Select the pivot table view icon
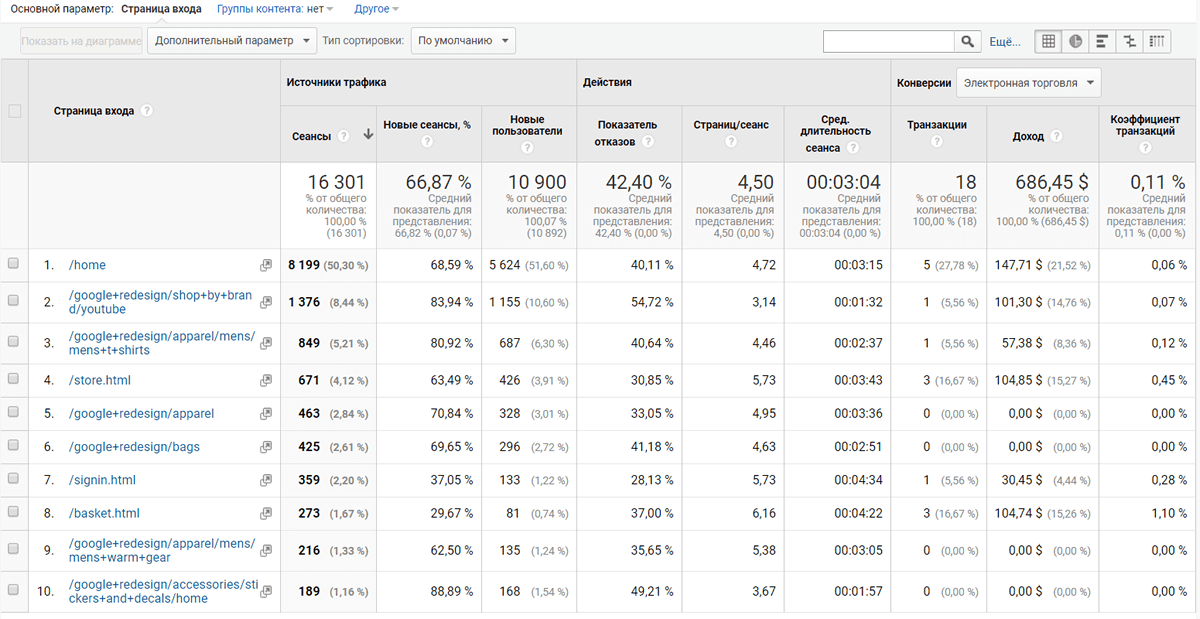Viewport: 1200px width, 619px height. click(x=1157, y=41)
